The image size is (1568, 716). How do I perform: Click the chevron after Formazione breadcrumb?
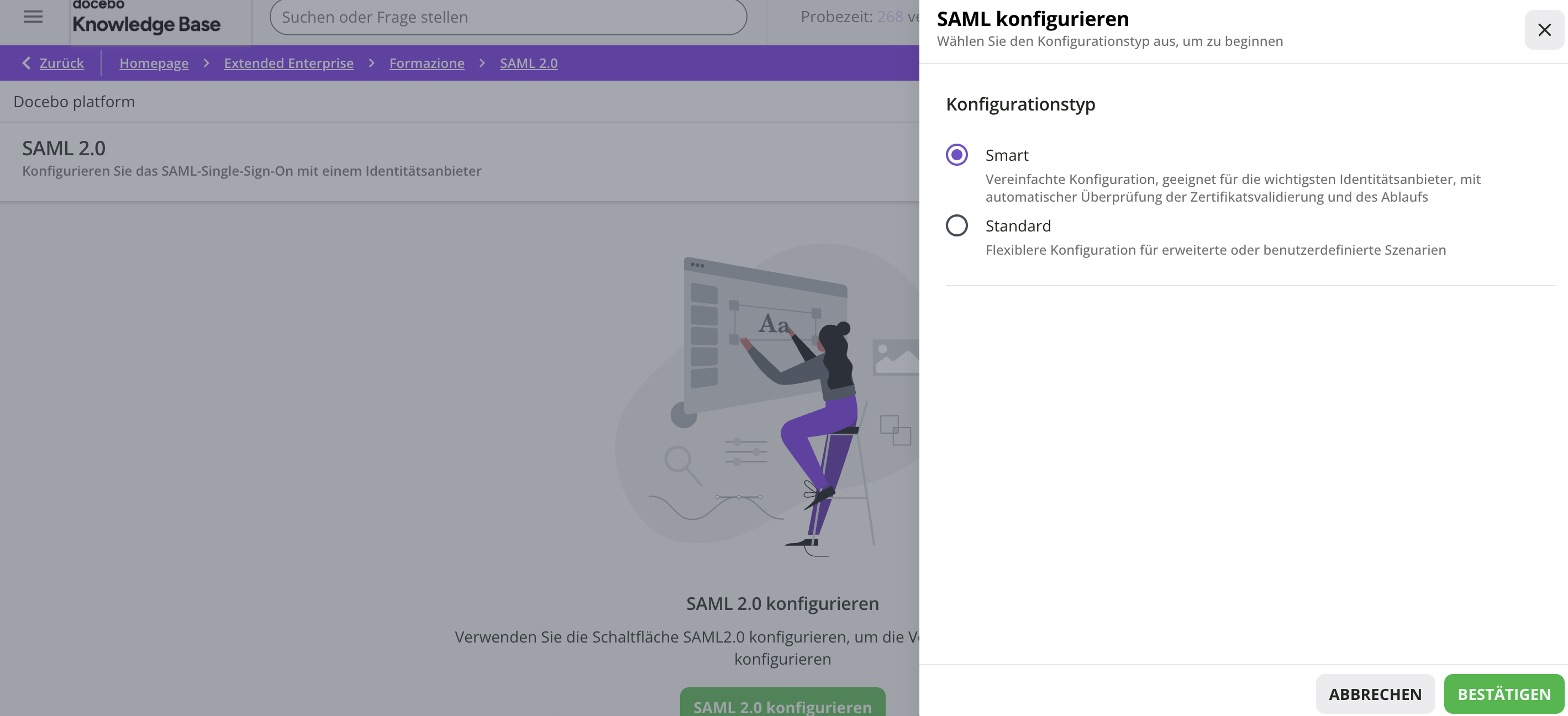coord(482,63)
